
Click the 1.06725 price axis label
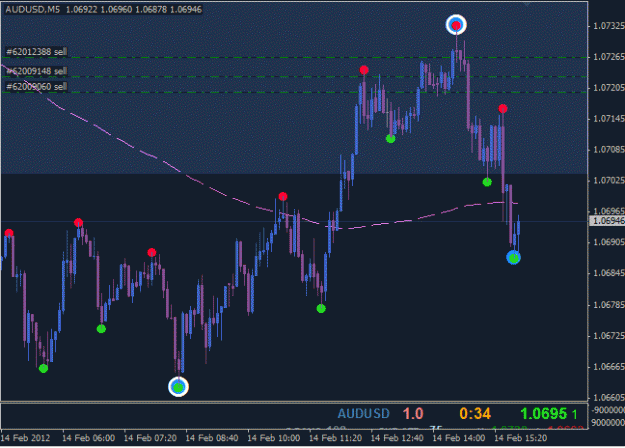tap(609, 336)
